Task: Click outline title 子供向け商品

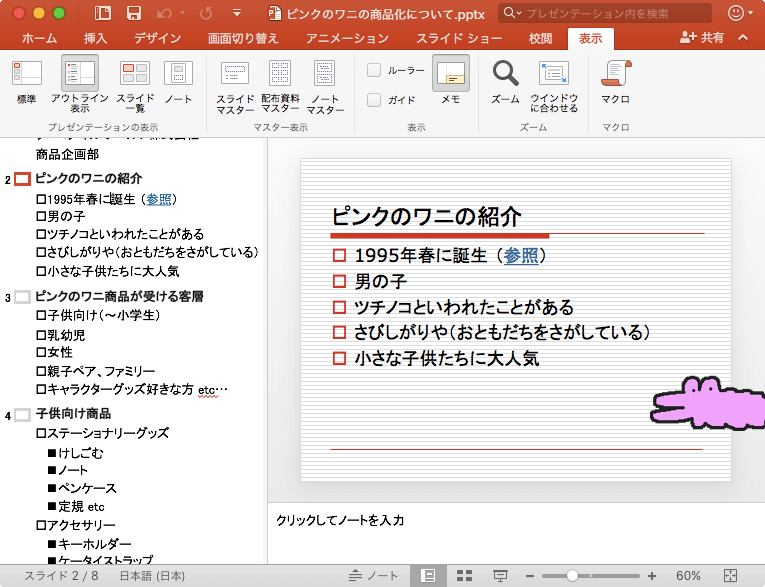Action: coord(73,414)
